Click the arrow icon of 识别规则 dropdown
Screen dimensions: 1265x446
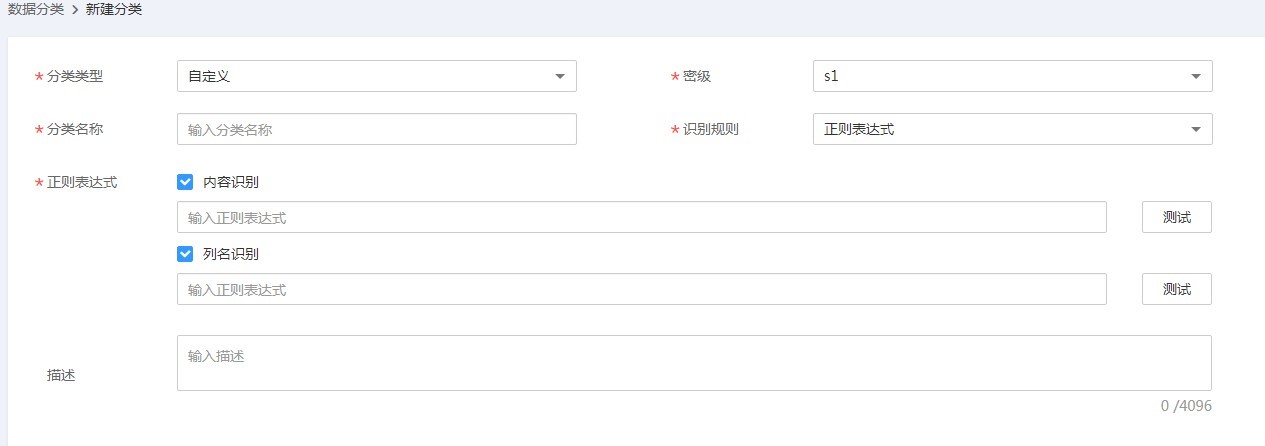tap(1196, 129)
